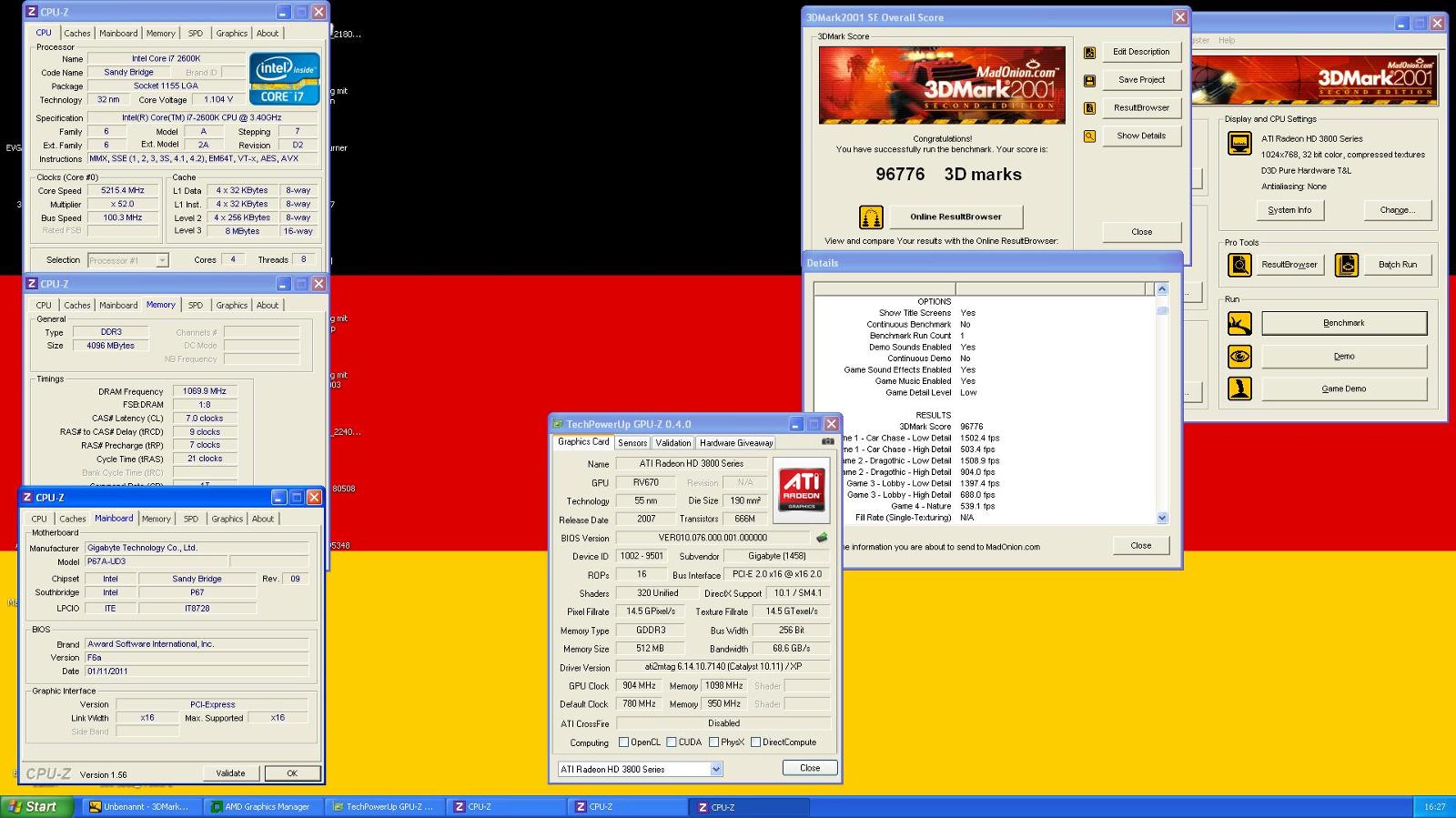Viewport: 1456px width, 818px height.
Task: Open the TechPowerUp GPU-Z taskbar item
Action: click(x=384, y=806)
